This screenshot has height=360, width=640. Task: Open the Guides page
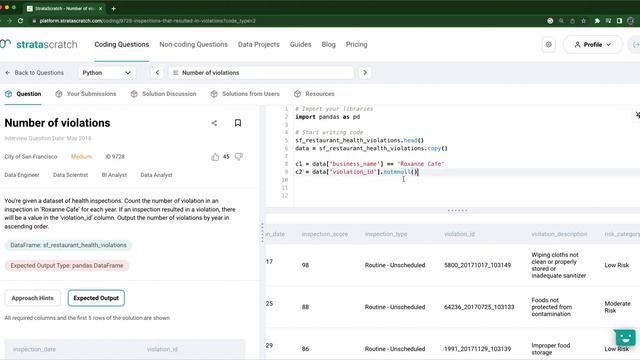(300, 44)
